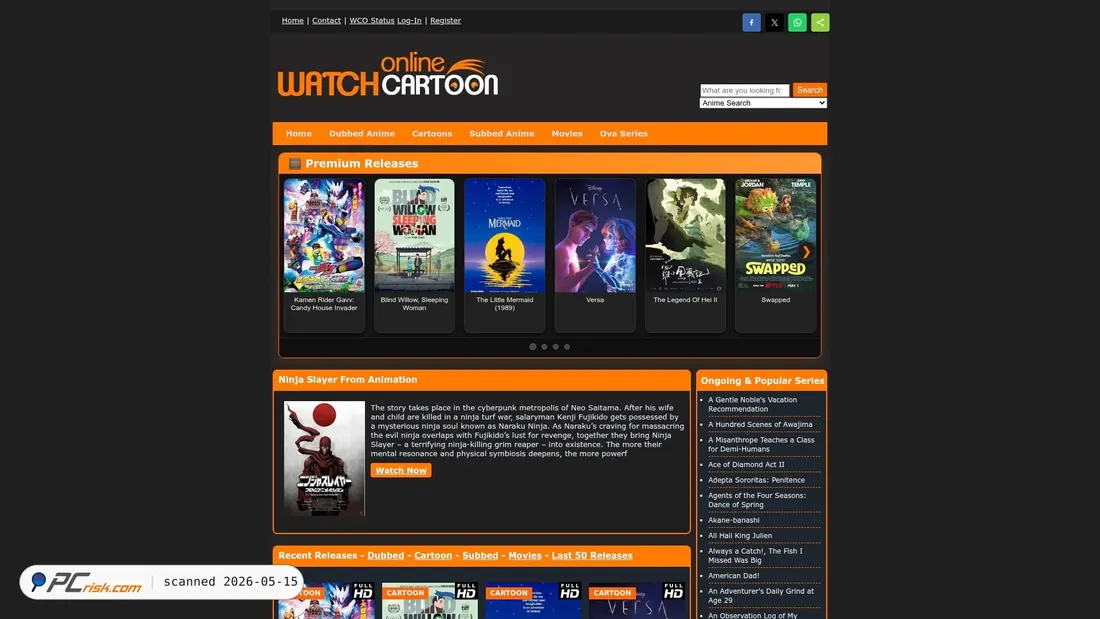Click the Watch Cartoon Online logo
The image size is (1100, 619).
click(388, 74)
